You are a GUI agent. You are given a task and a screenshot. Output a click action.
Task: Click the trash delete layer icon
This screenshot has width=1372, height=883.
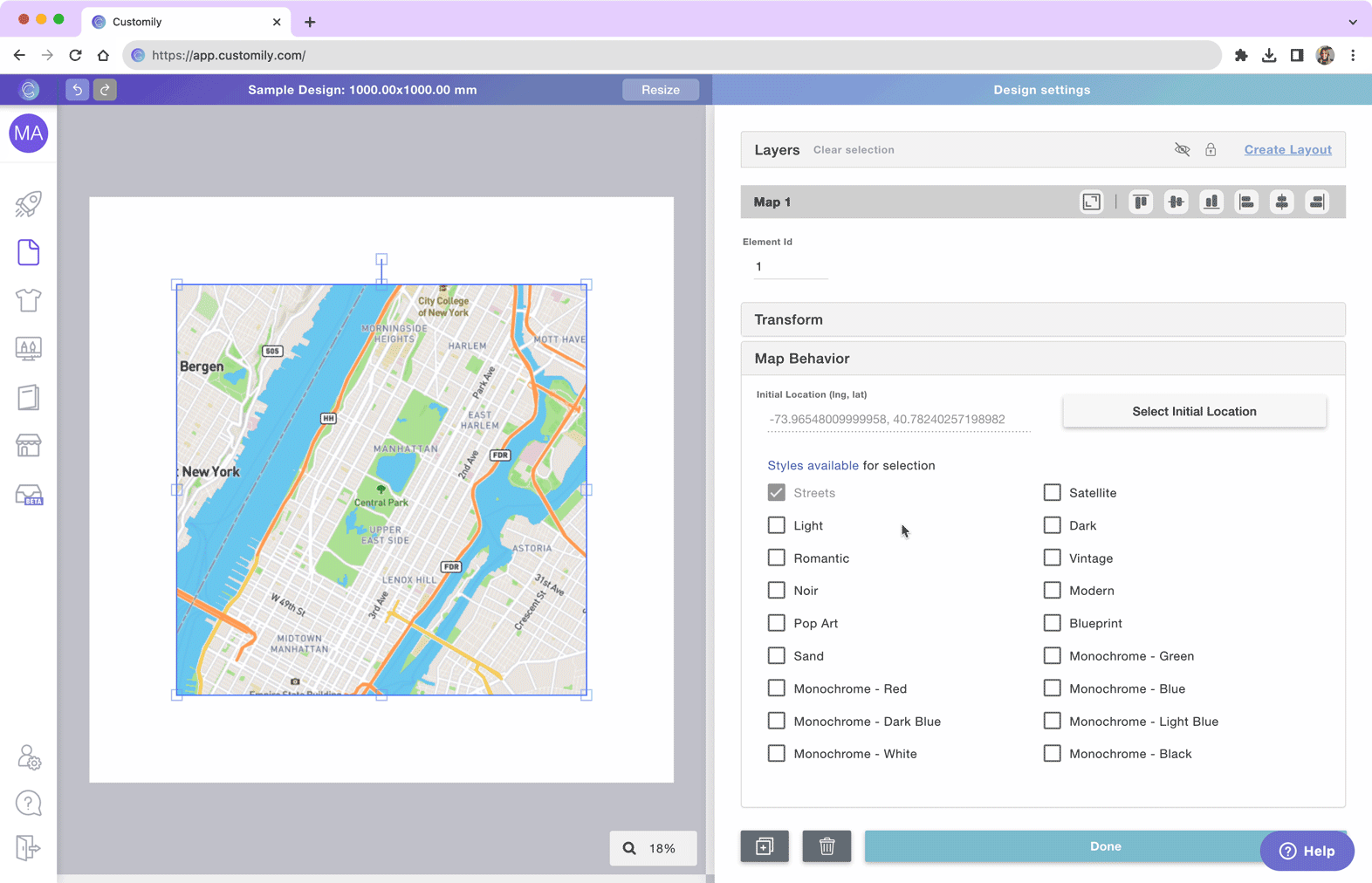point(827,846)
